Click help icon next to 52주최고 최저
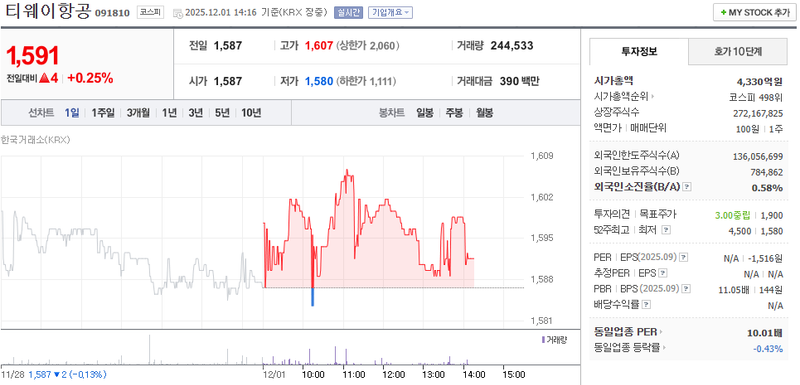 [x=666, y=230]
